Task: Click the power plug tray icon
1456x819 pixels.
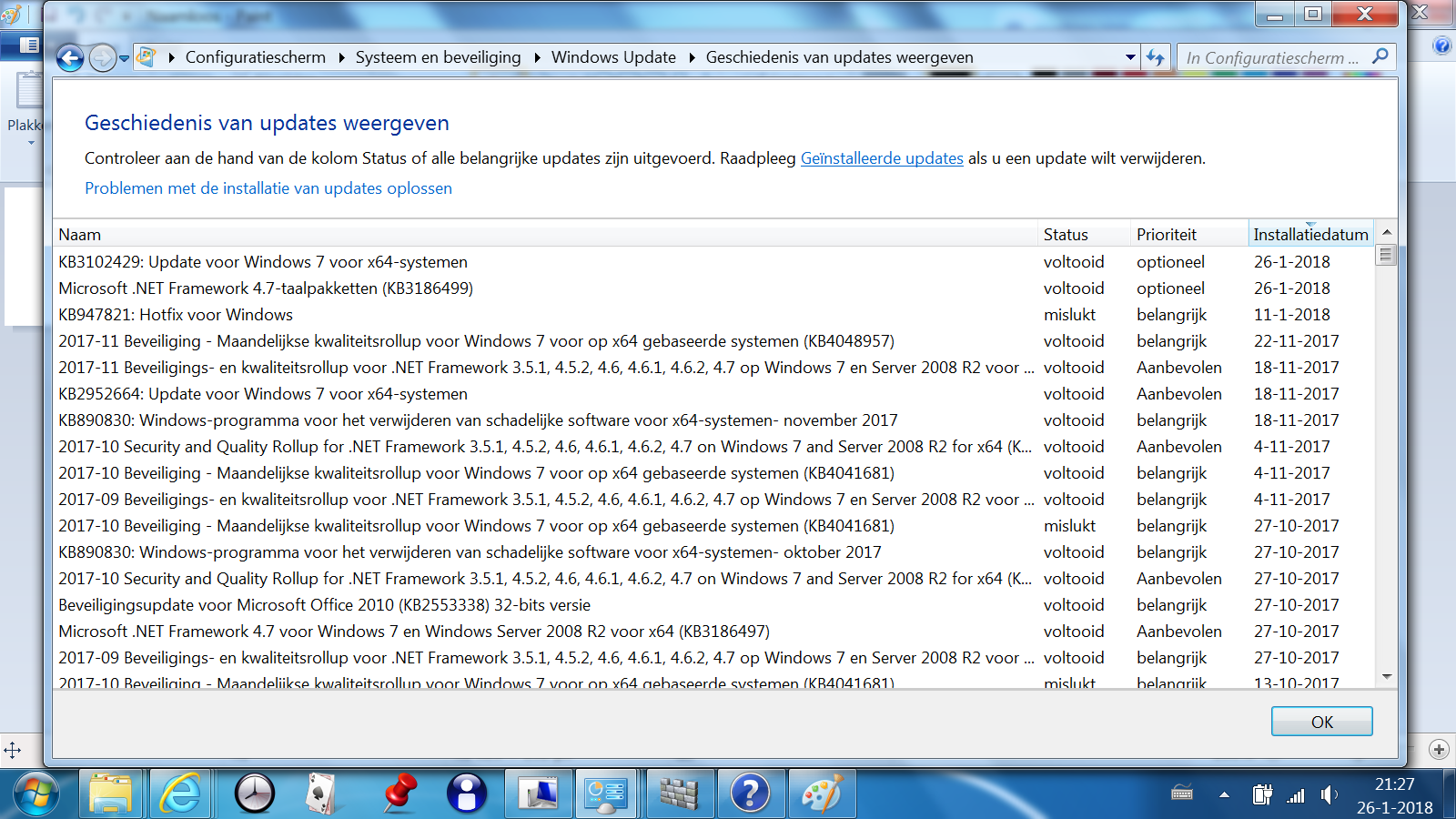Action: point(1262,794)
